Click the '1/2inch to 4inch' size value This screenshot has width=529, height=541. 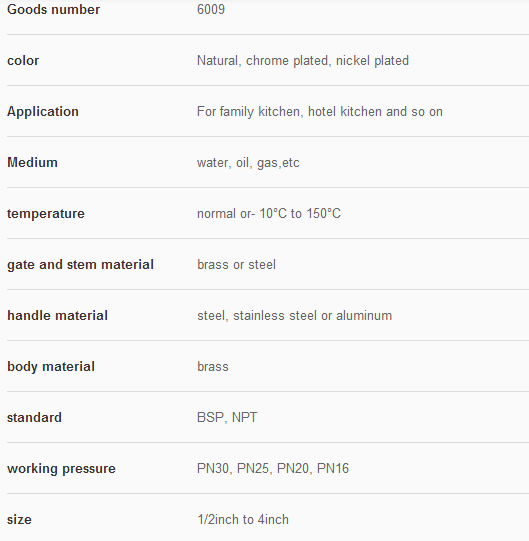(243, 520)
